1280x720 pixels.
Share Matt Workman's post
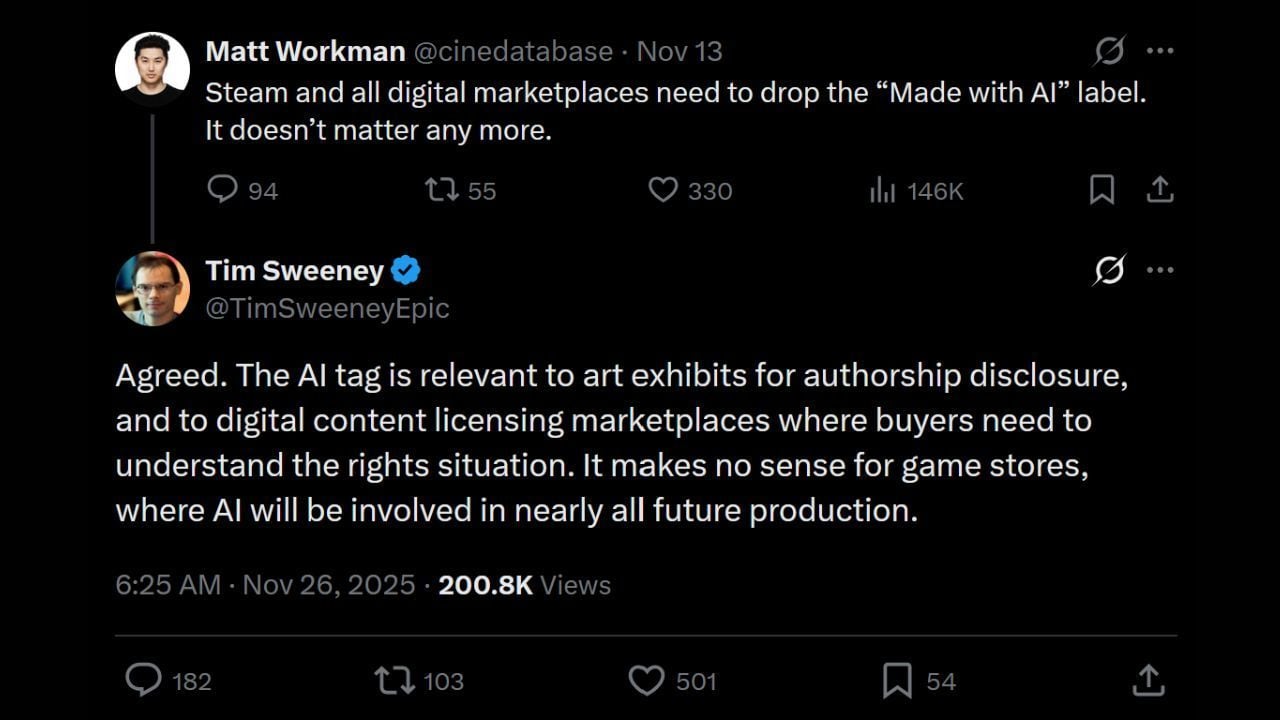[1159, 189]
